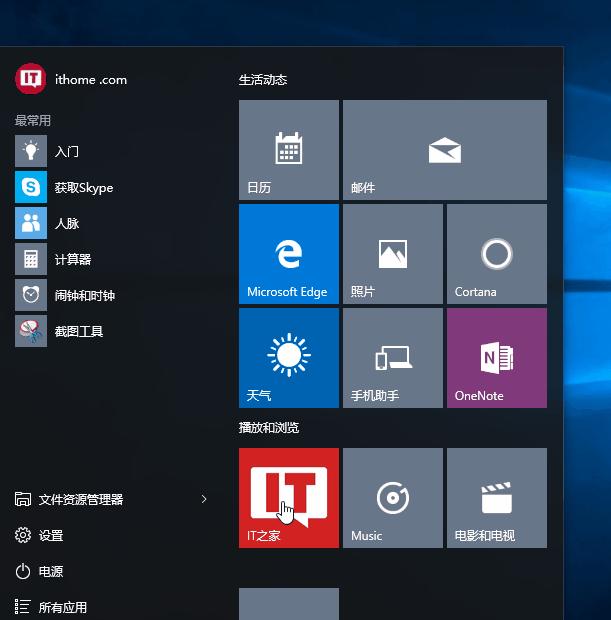611x620 pixels.
Task: Open the Movies & TV (电影和电视) tile
Action: pos(497,498)
